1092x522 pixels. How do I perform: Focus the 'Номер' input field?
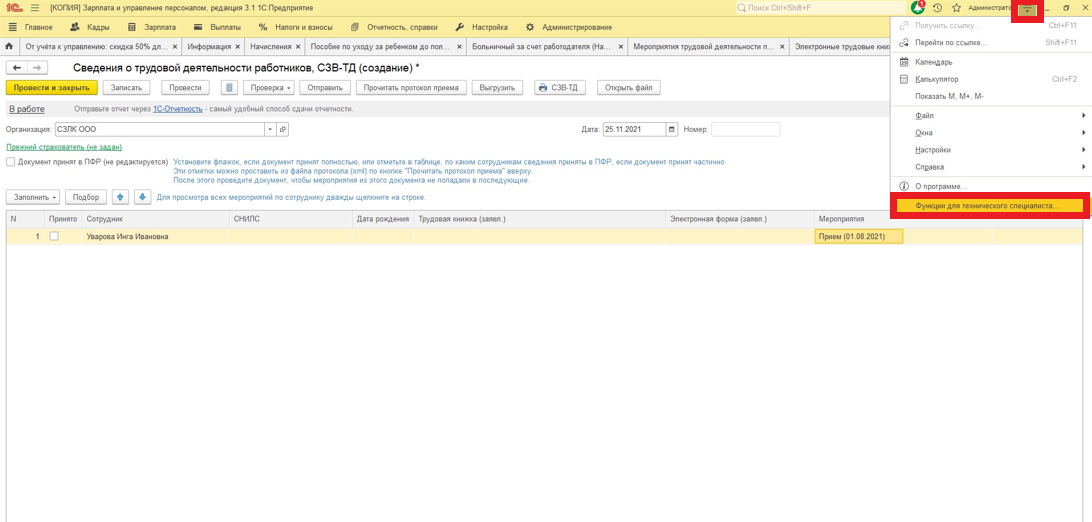[x=745, y=129]
